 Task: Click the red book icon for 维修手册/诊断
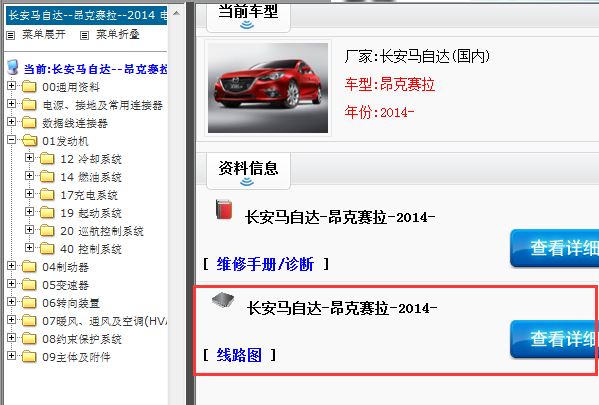pos(224,209)
